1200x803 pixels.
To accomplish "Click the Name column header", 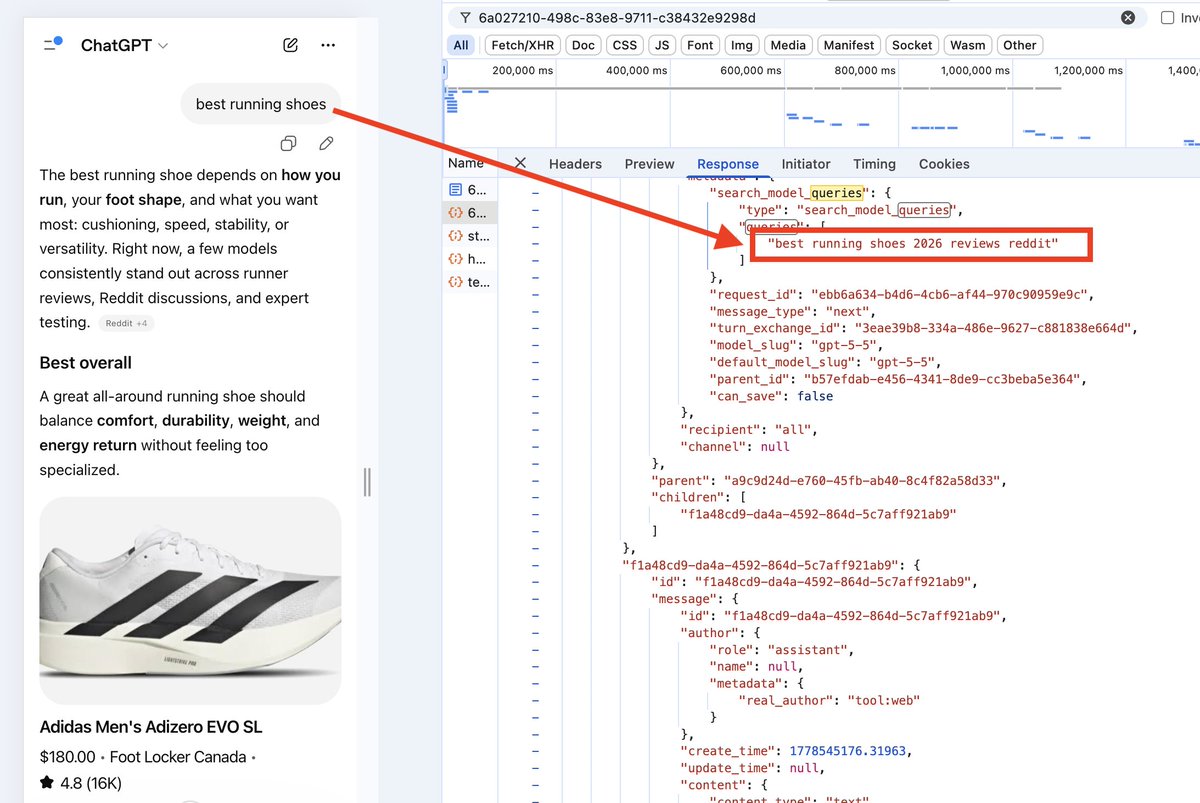I will pos(466,163).
